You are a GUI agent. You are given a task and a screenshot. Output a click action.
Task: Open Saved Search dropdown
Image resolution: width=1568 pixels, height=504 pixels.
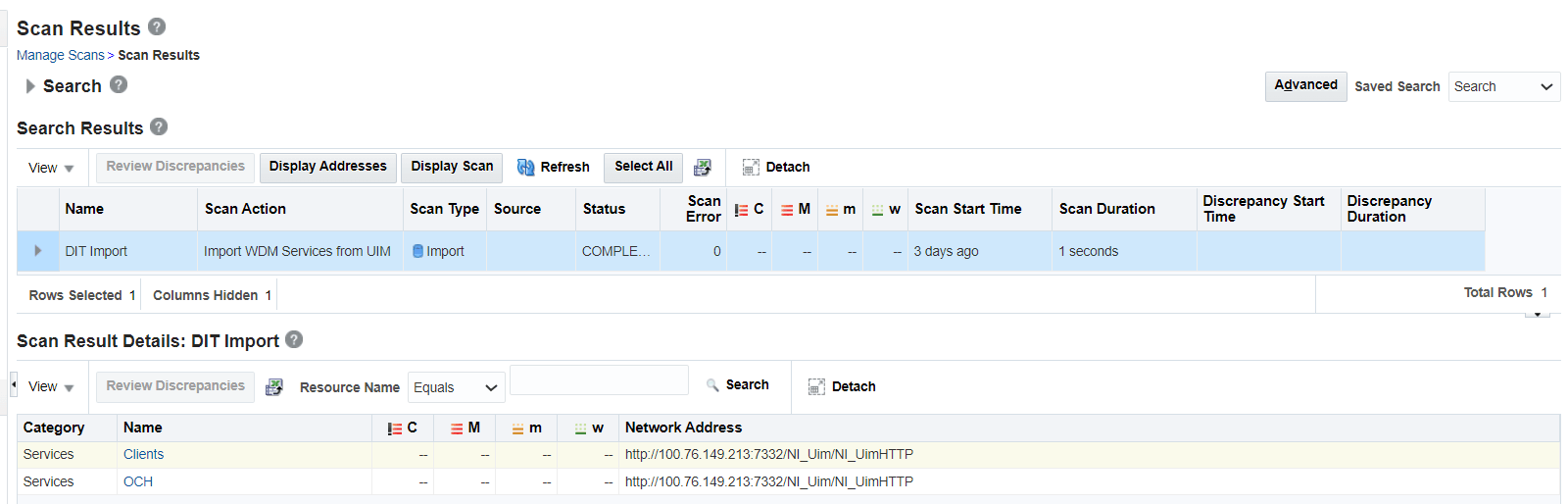[x=1504, y=86]
